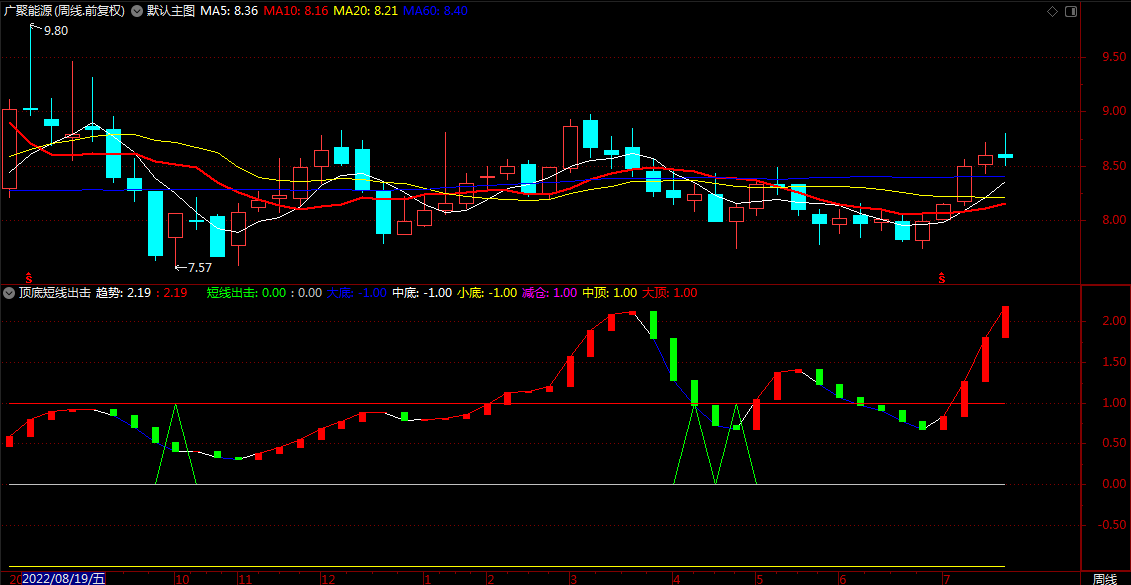Click the red 大顶: 1.00 label
This screenshot has width=1131, height=585.
click(x=670, y=293)
